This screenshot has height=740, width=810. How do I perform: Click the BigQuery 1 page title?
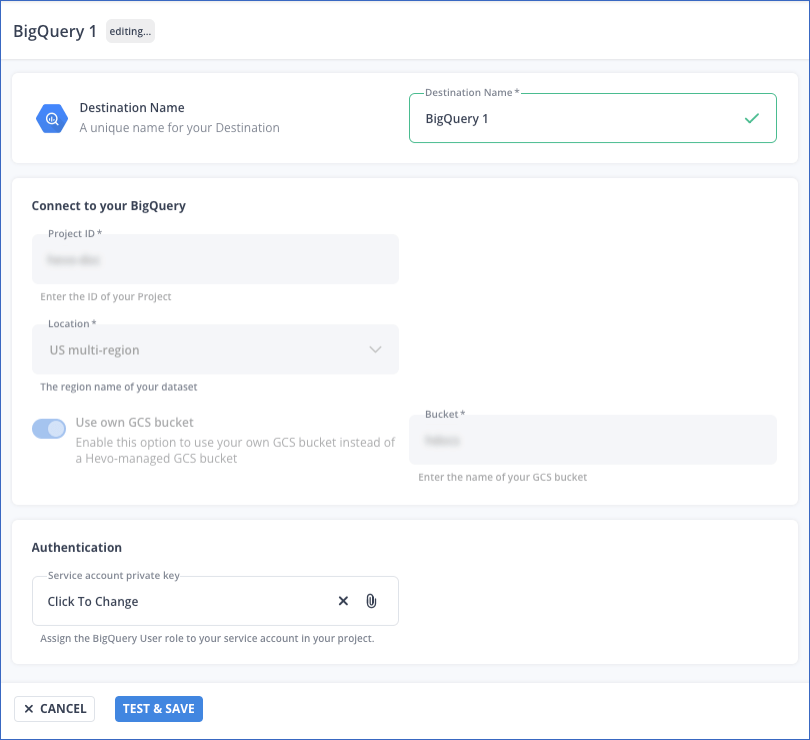[x=55, y=31]
